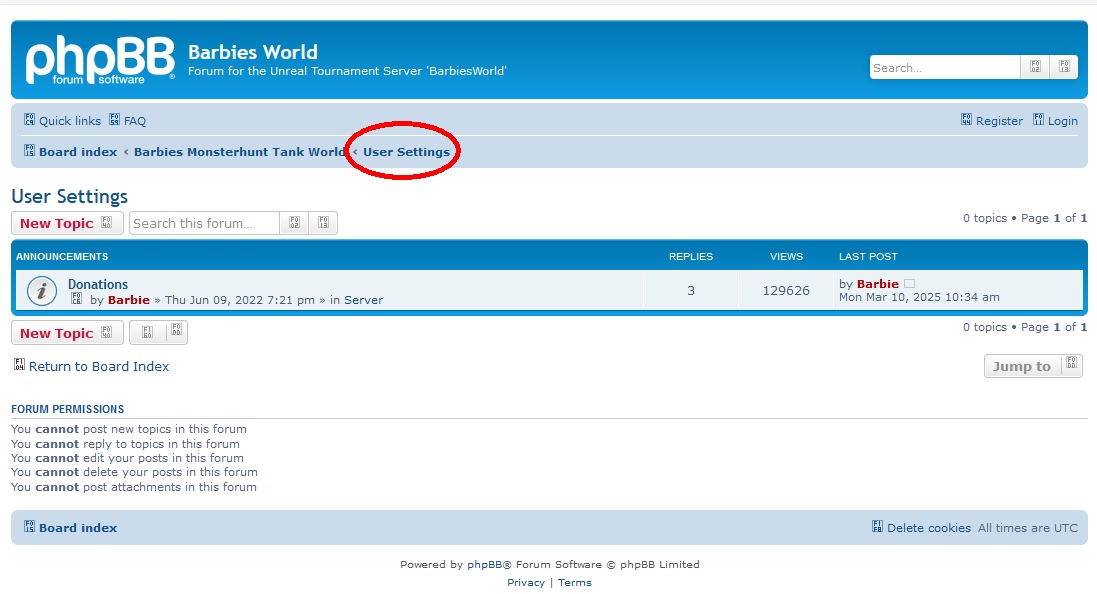The height and width of the screenshot is (594, 1097).
Task: Open advanced search icon in the header
Action: coord(1064,68)
